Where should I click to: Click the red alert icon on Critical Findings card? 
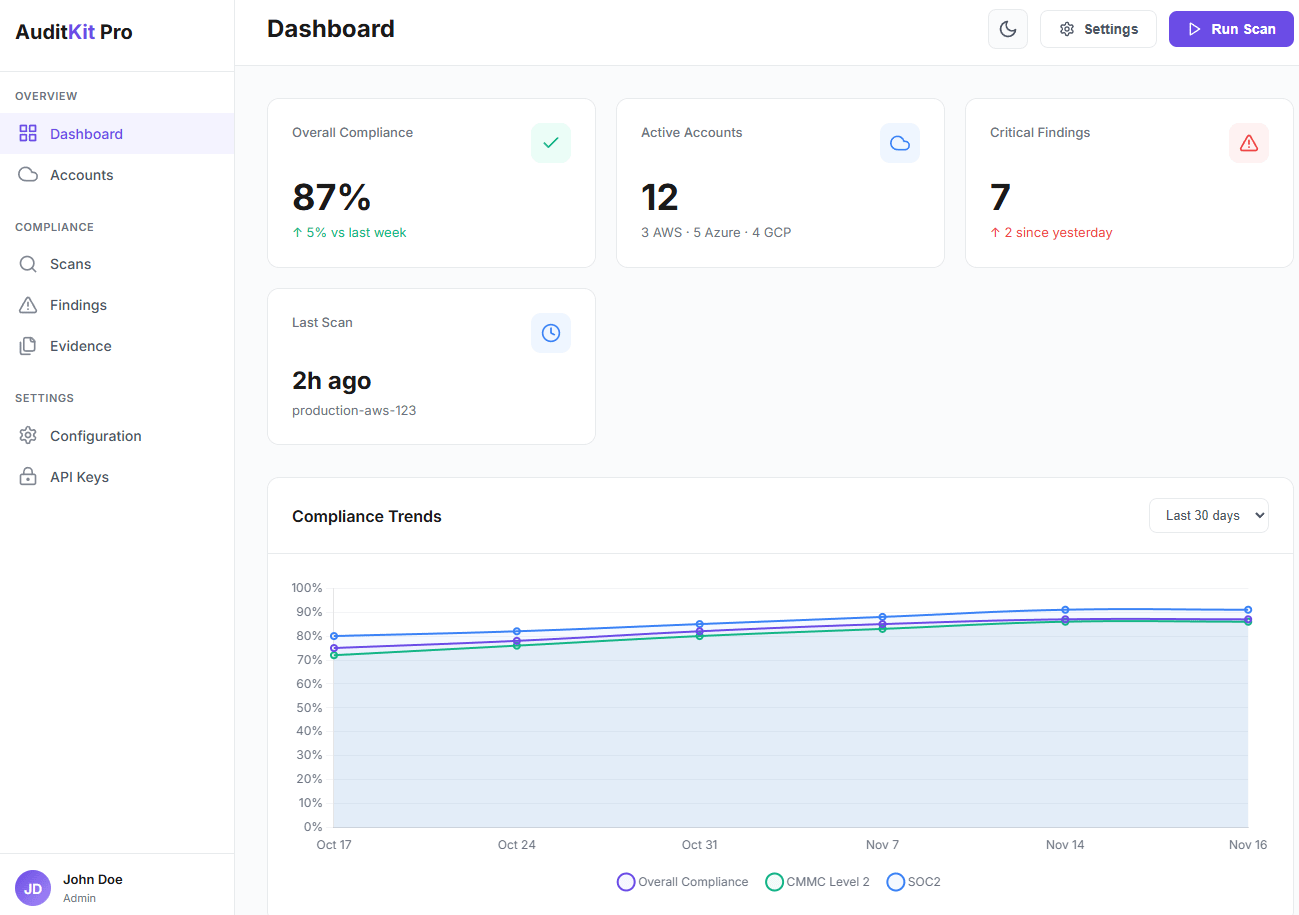tap(1249, 143)
